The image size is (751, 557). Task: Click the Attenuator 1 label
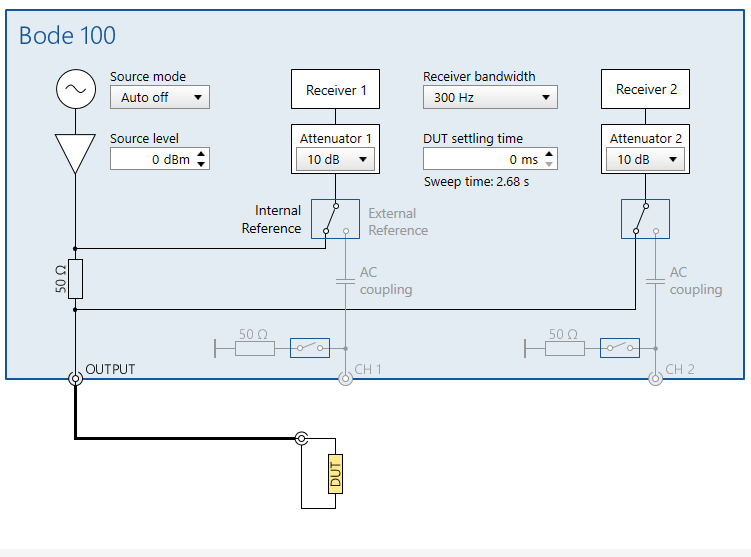coord(335,138)
